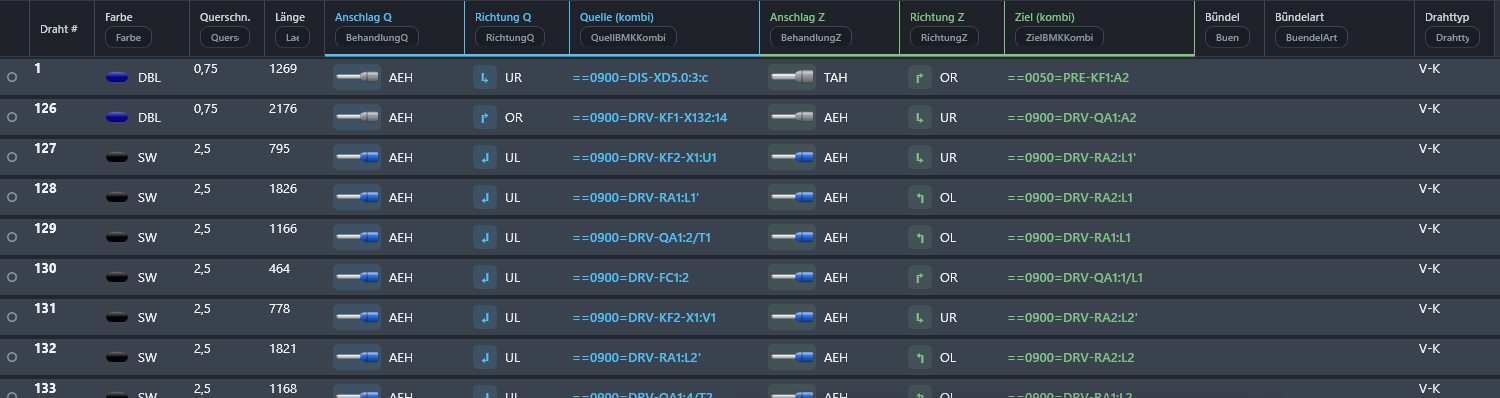The image size is (1500, 398).
Task: Click the blue source ferrule icon in row 127
Action: click(x=356, y=157)
